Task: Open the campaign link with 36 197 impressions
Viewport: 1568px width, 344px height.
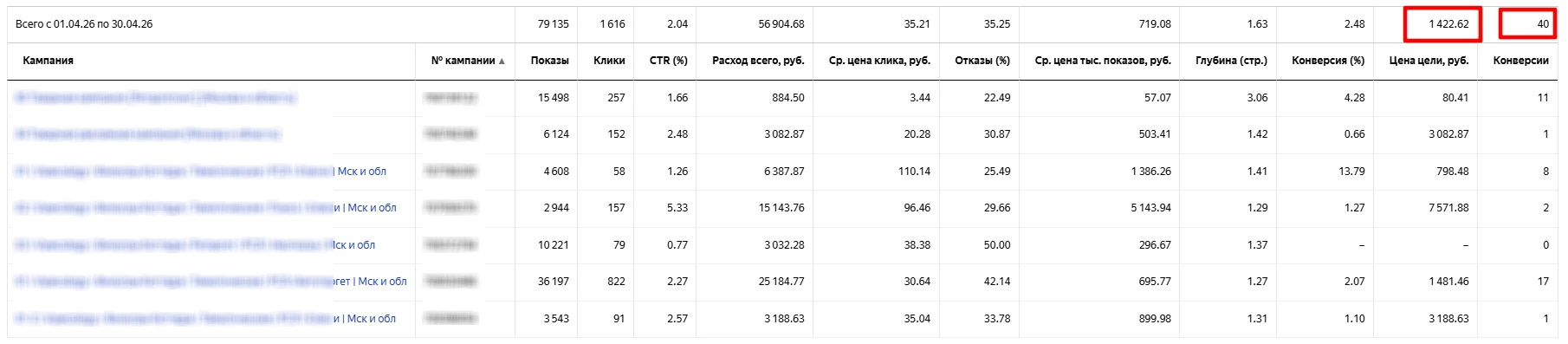Action: (x=211, y=282)
